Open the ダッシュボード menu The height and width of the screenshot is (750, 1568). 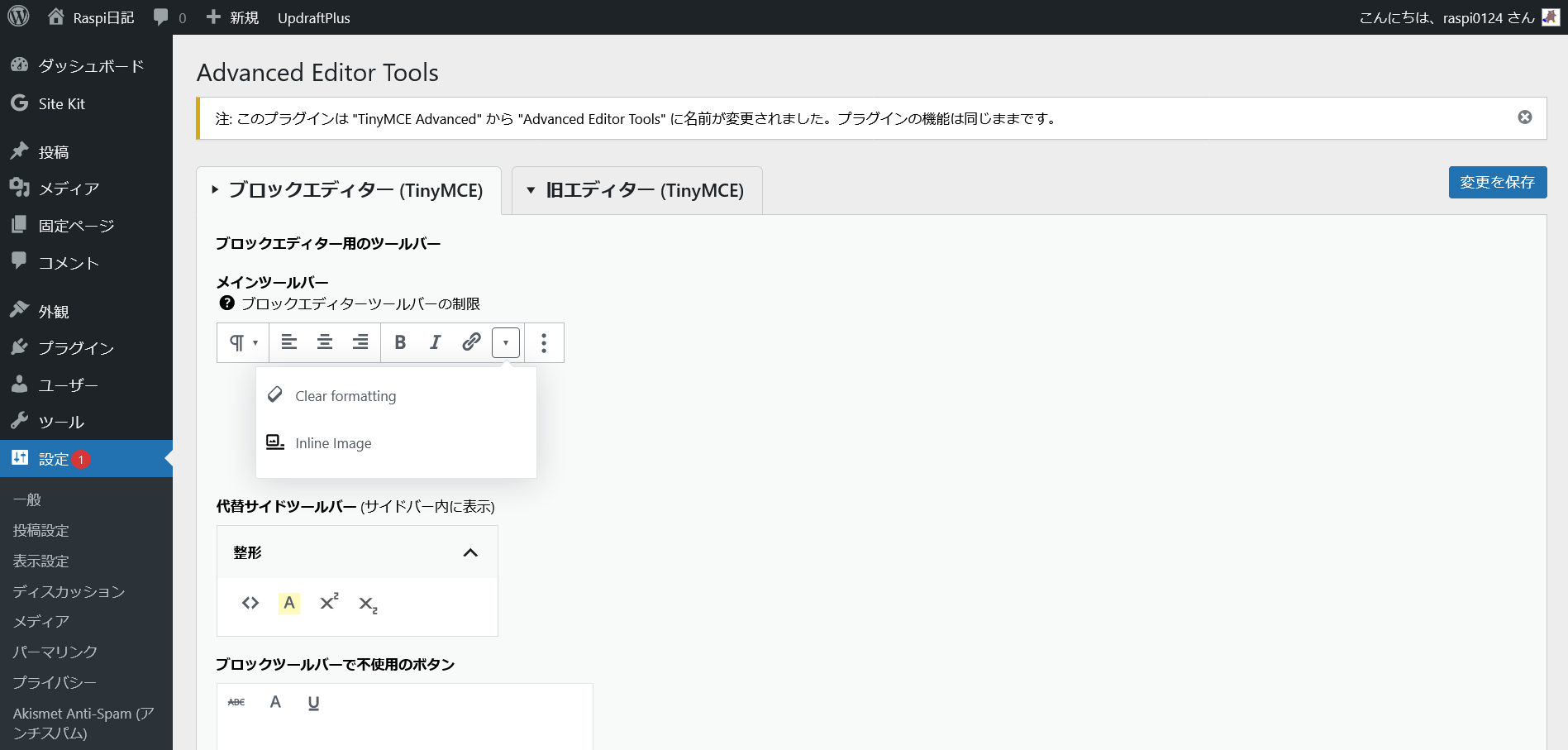click(x=86, y=65)
